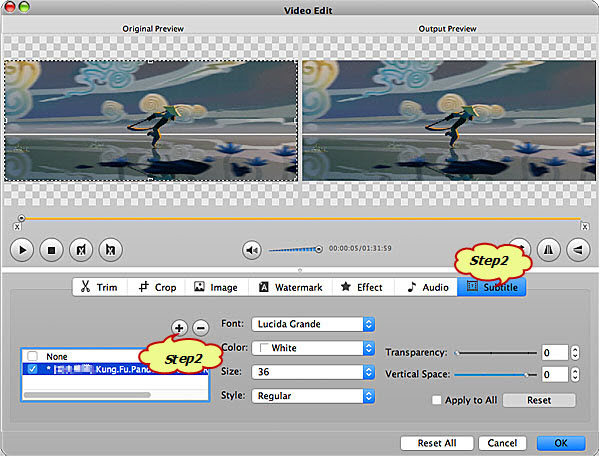This screenshot has height=456, width=599.
Task: Click the timeline playhead marker
Action: 21,218
